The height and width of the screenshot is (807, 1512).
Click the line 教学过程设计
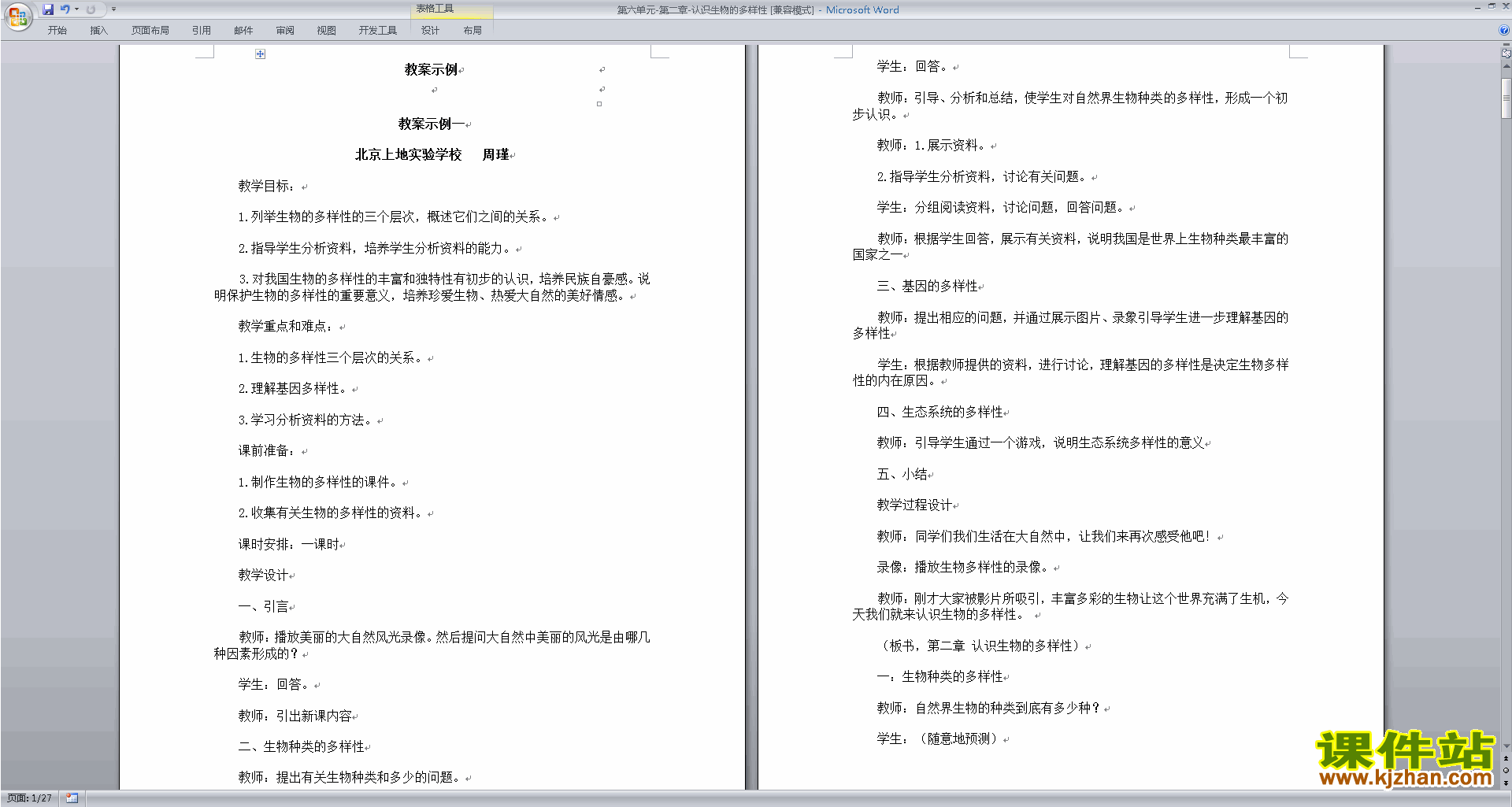pos(914,505)
